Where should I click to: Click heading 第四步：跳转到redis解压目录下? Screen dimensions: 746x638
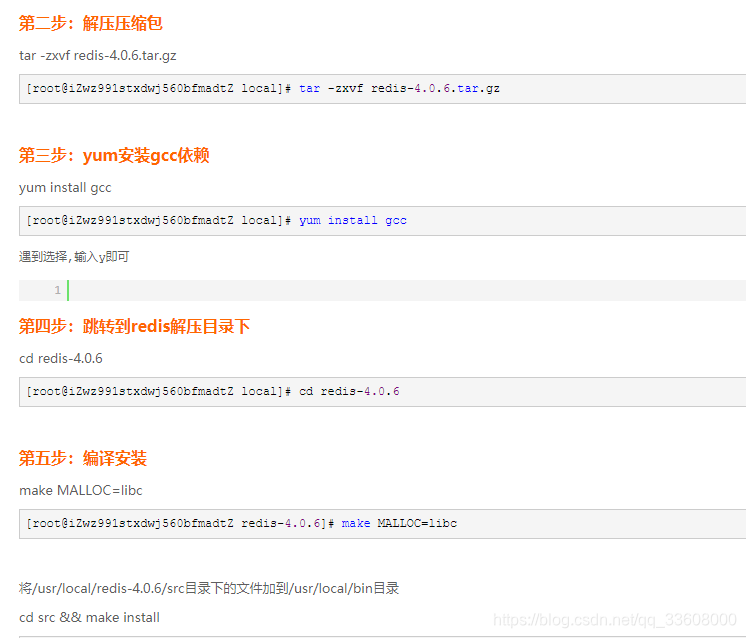pyautogui.click(x=134, y=326)
